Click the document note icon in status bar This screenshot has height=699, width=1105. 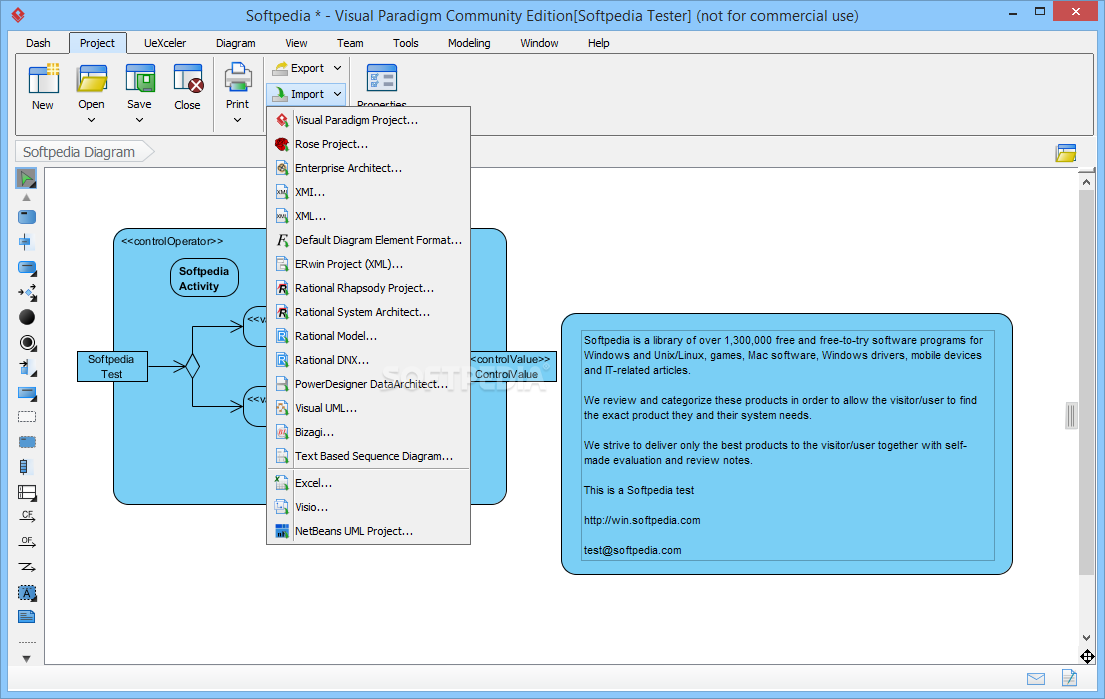click(x=1069, y=678)
